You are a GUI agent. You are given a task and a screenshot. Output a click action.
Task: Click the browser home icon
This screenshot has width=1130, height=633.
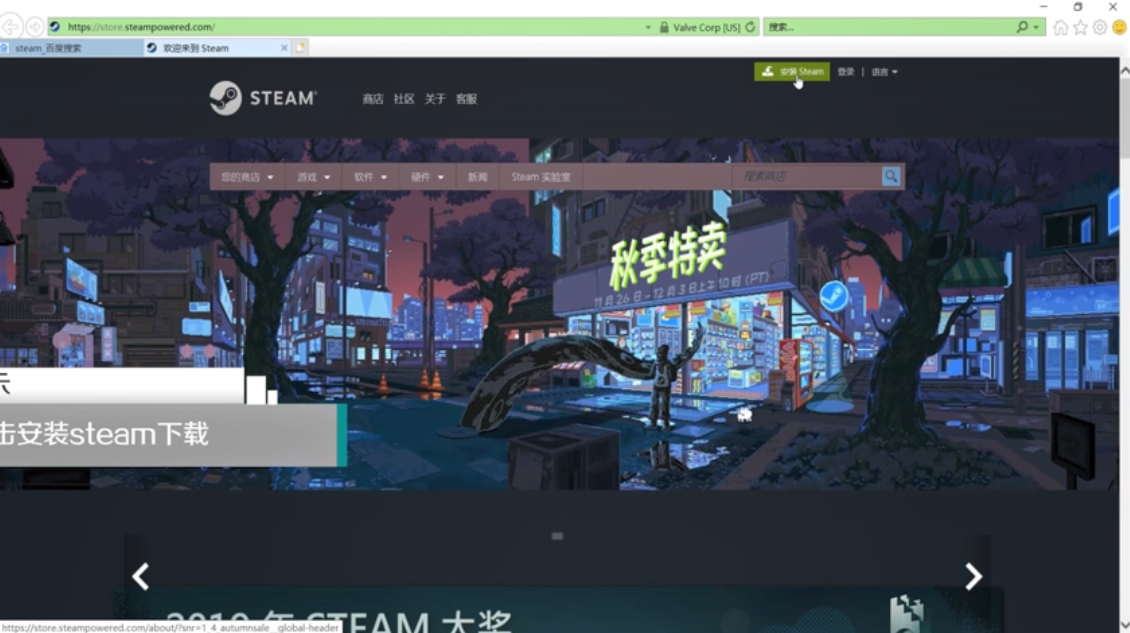(x=1060, y=27)
